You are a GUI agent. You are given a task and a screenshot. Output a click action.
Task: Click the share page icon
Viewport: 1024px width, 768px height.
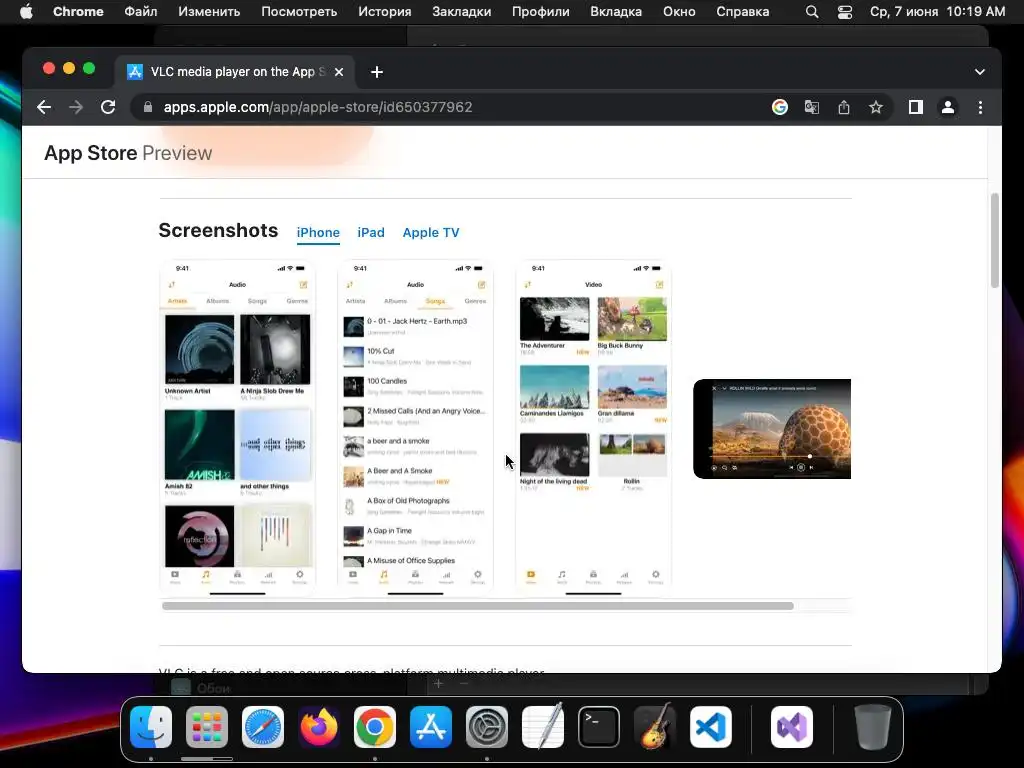click(x=844, y=107)
